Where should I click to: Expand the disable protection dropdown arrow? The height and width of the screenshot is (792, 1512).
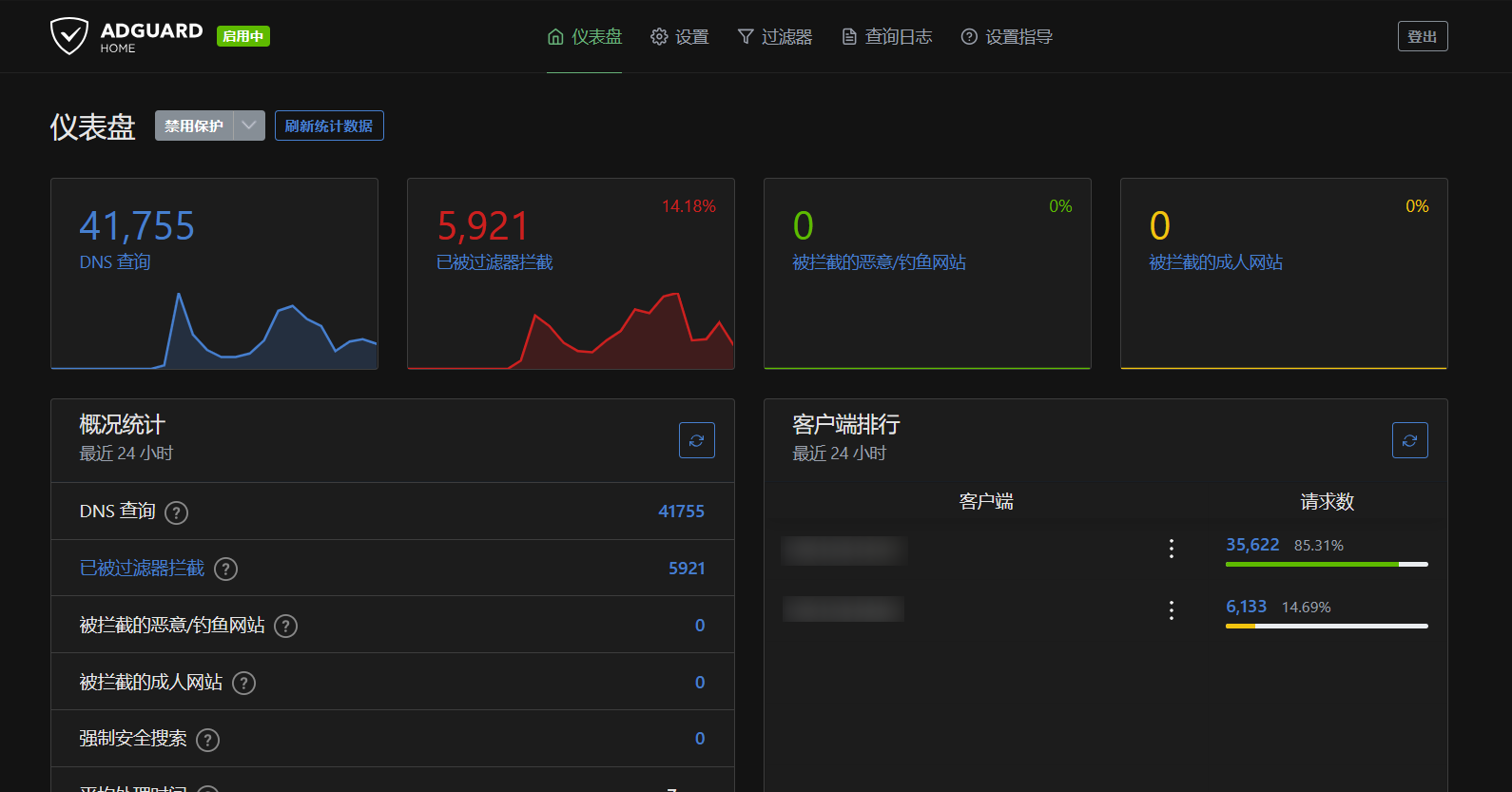coord(249,126)
